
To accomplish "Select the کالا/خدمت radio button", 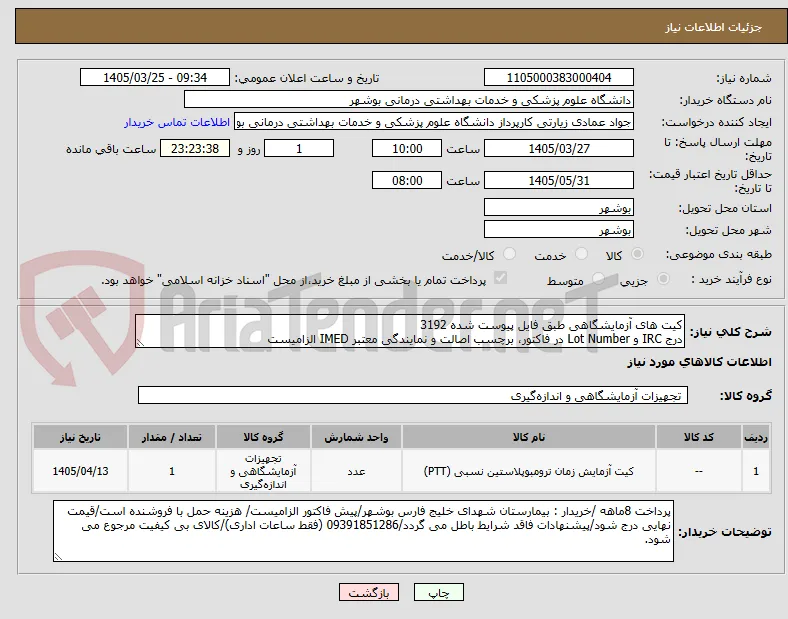I will pos(510,254).
